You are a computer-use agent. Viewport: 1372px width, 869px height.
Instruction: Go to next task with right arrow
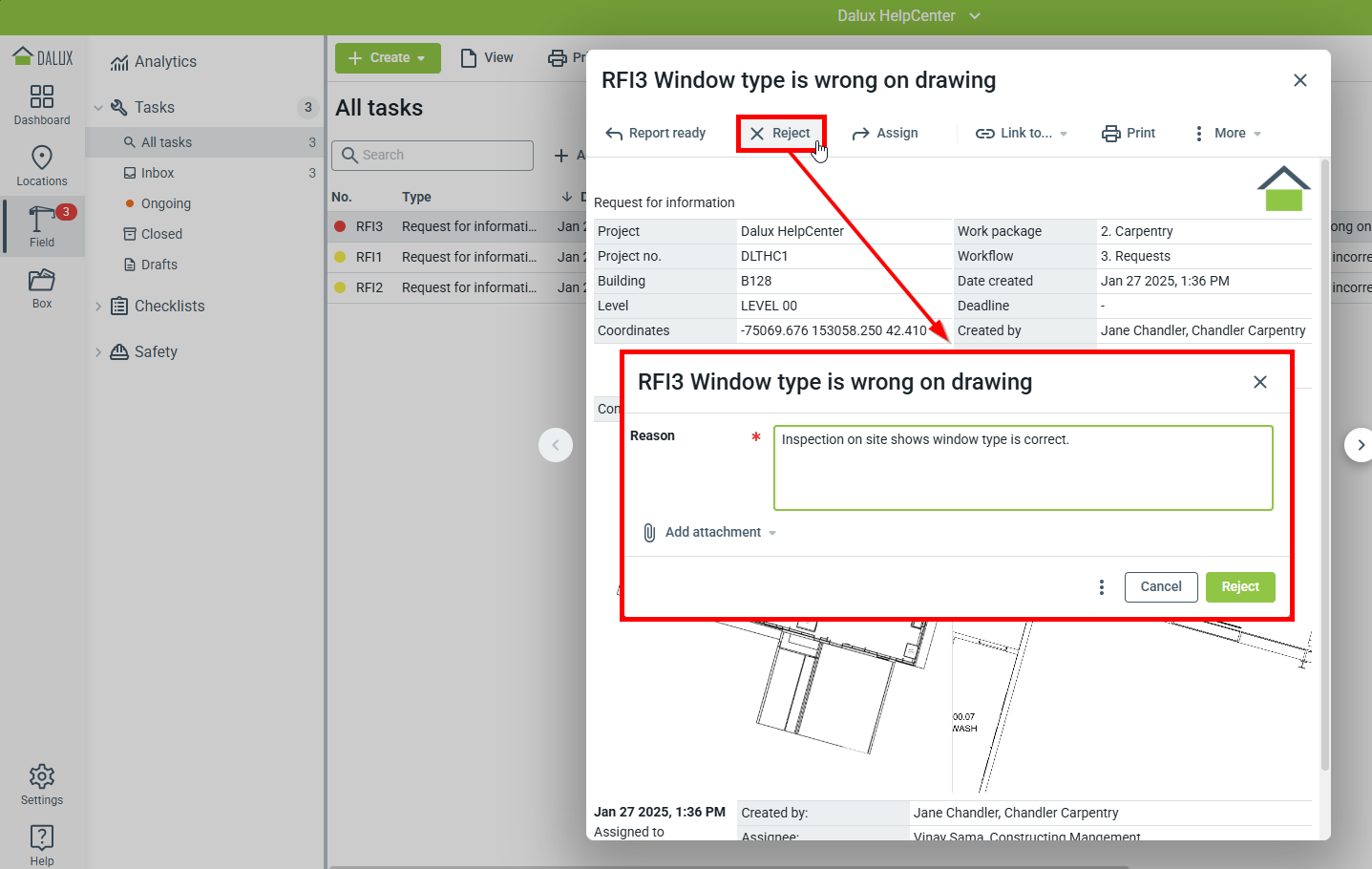(x=1360, y=445)
